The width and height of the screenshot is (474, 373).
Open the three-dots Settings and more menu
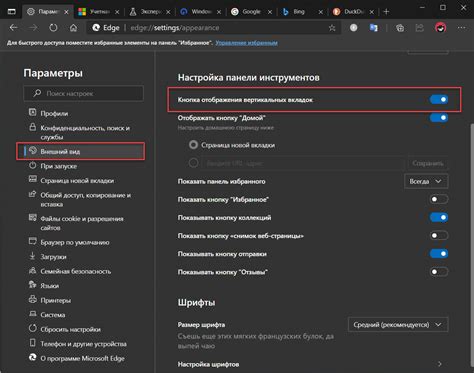tap(462, 28)
